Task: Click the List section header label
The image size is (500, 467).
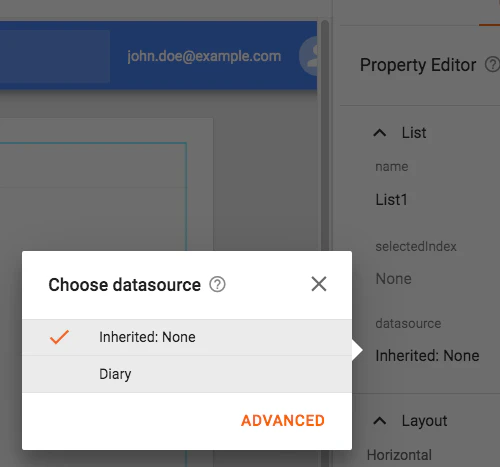Action: pyautogui.click(x=414, y=133)
